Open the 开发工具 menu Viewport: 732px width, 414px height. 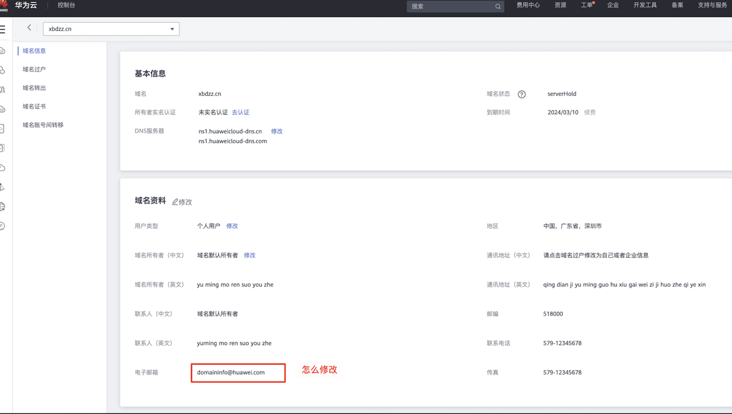click(645, 5)
